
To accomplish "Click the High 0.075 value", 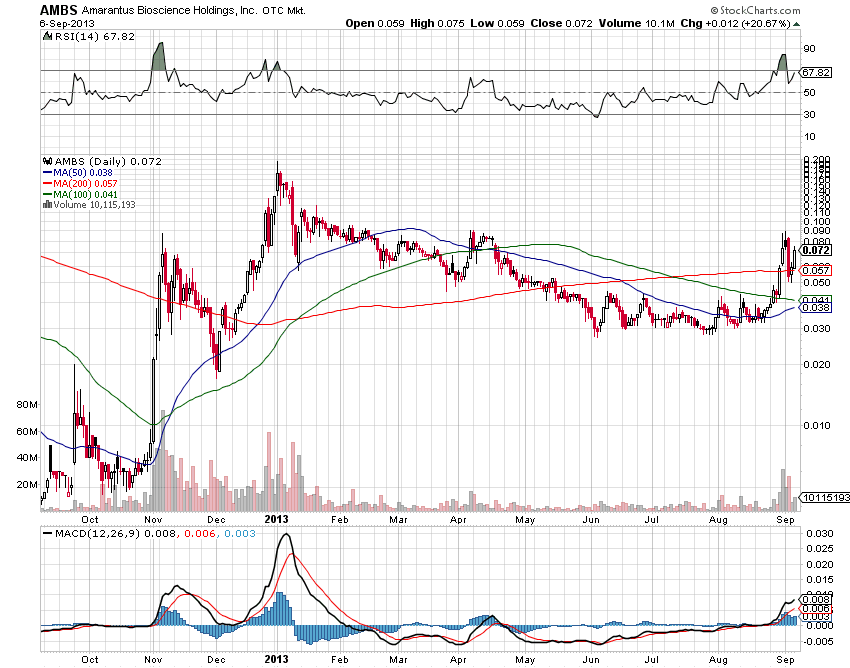I will [437, 23].
